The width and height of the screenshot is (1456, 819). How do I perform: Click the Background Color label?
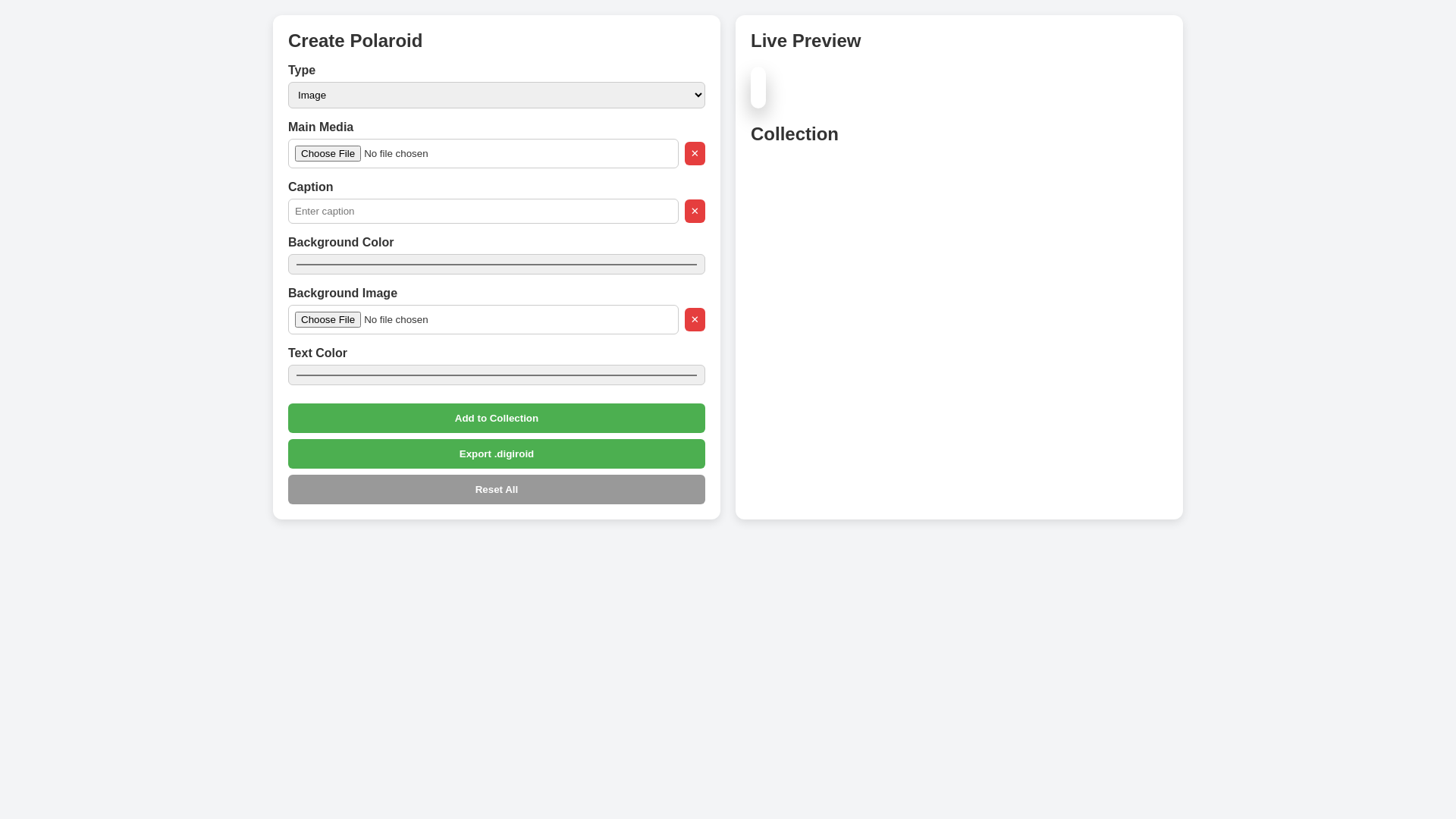pos(340,242)
